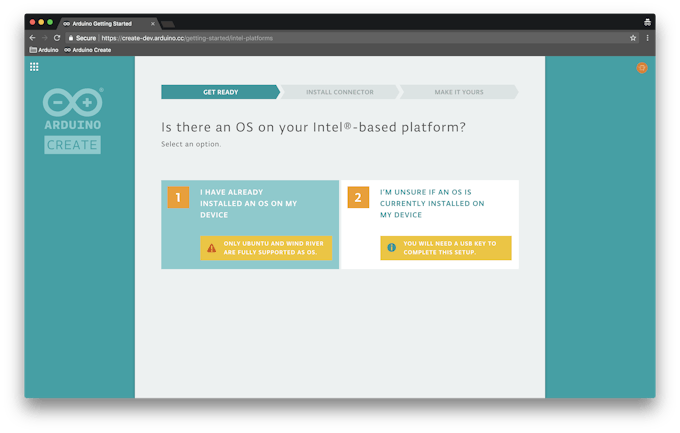
Task: Click the Ubuntu and Wind River warning notice
Action: pyautogui.click(x=266, y=248)
